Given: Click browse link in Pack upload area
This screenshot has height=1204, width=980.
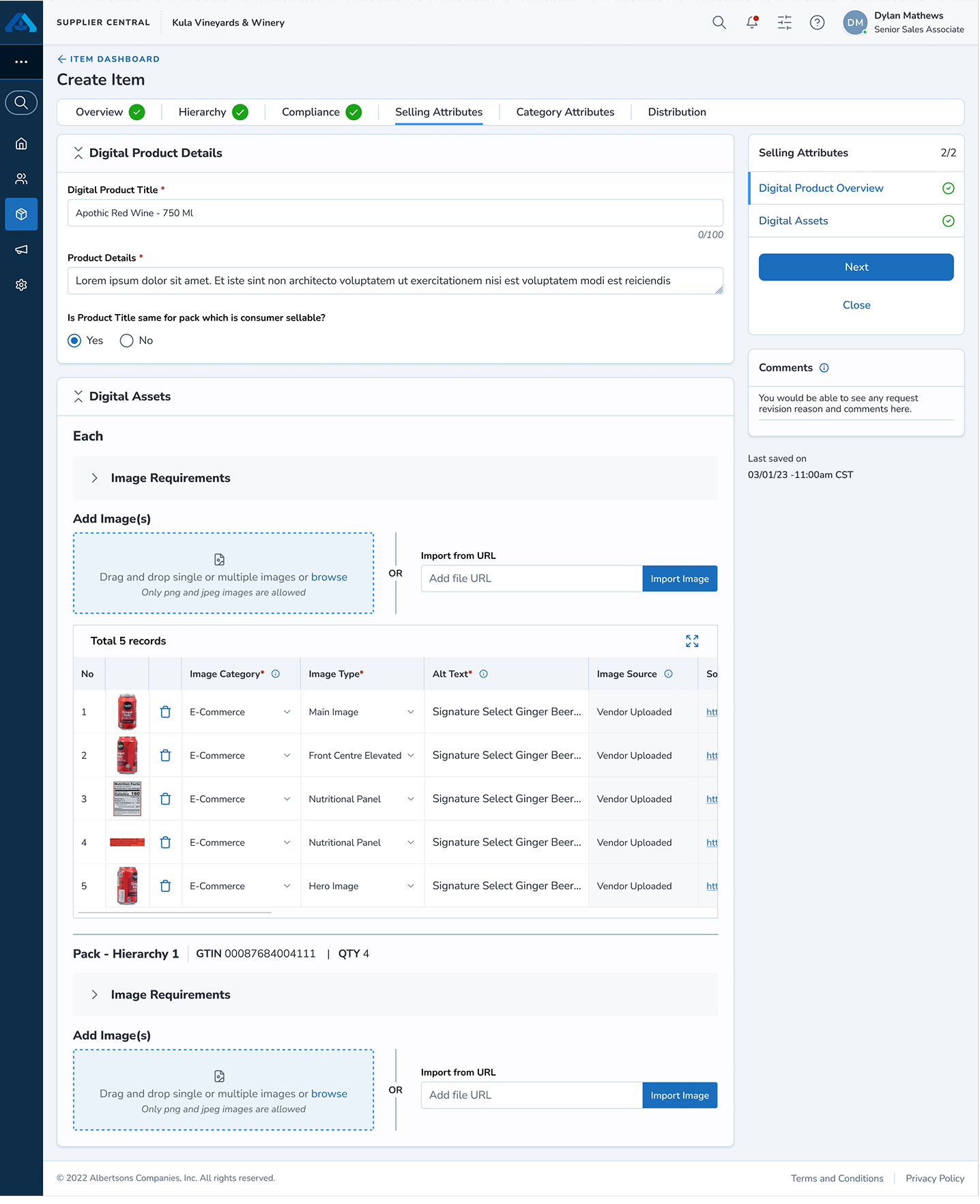Looking at the screenshot, I should (329, 1095).
